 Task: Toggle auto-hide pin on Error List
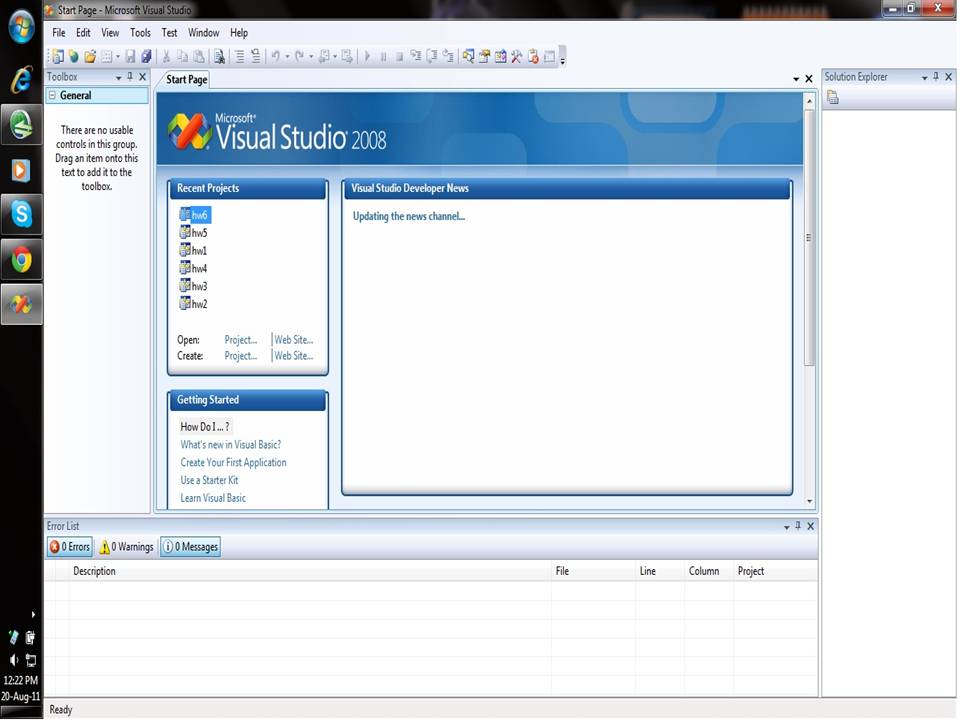(x=798, y=526)
